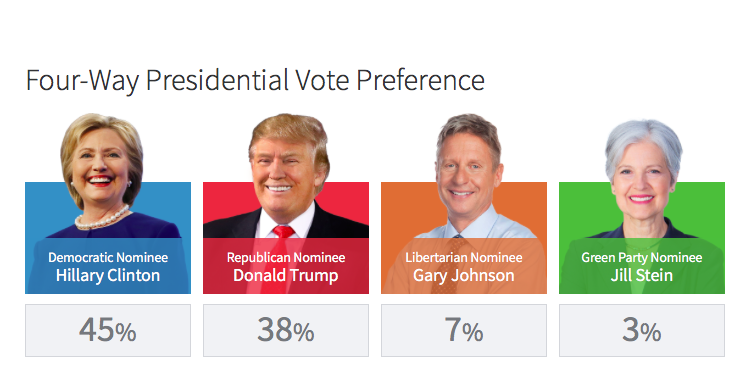
Task: Click the Jill Stein name label
Action: (642, 276)
